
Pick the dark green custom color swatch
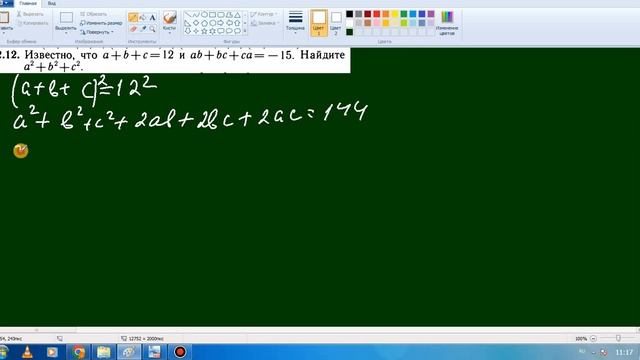click(349, 32)
